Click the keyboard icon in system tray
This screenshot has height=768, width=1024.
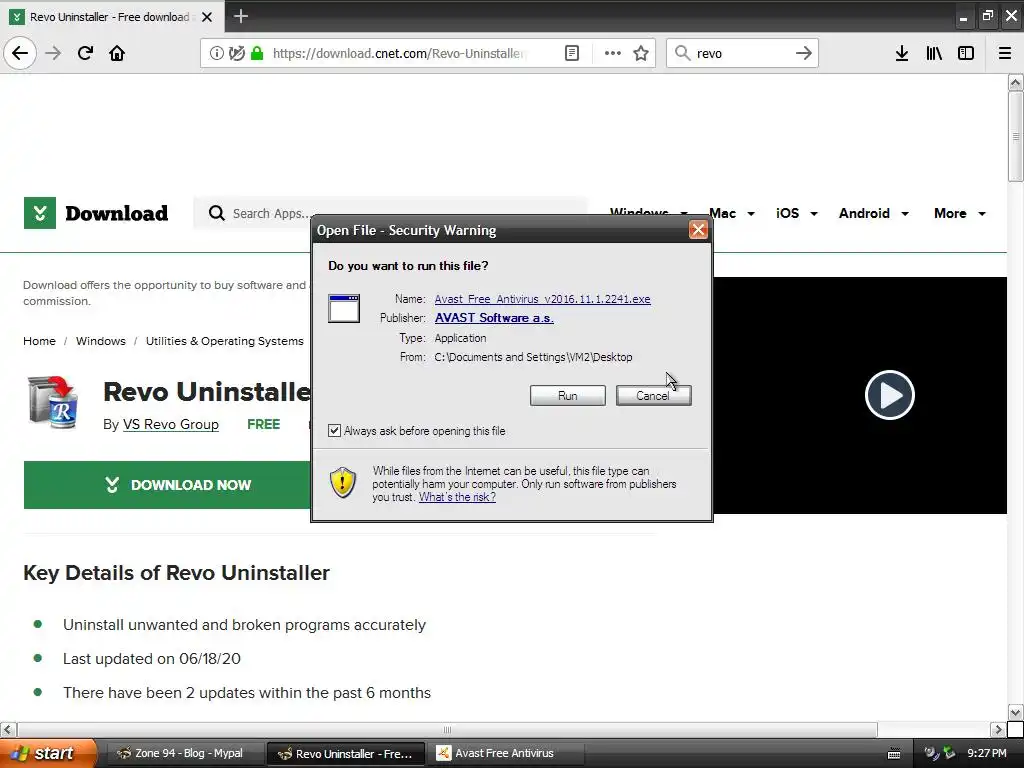pos(894,754)
